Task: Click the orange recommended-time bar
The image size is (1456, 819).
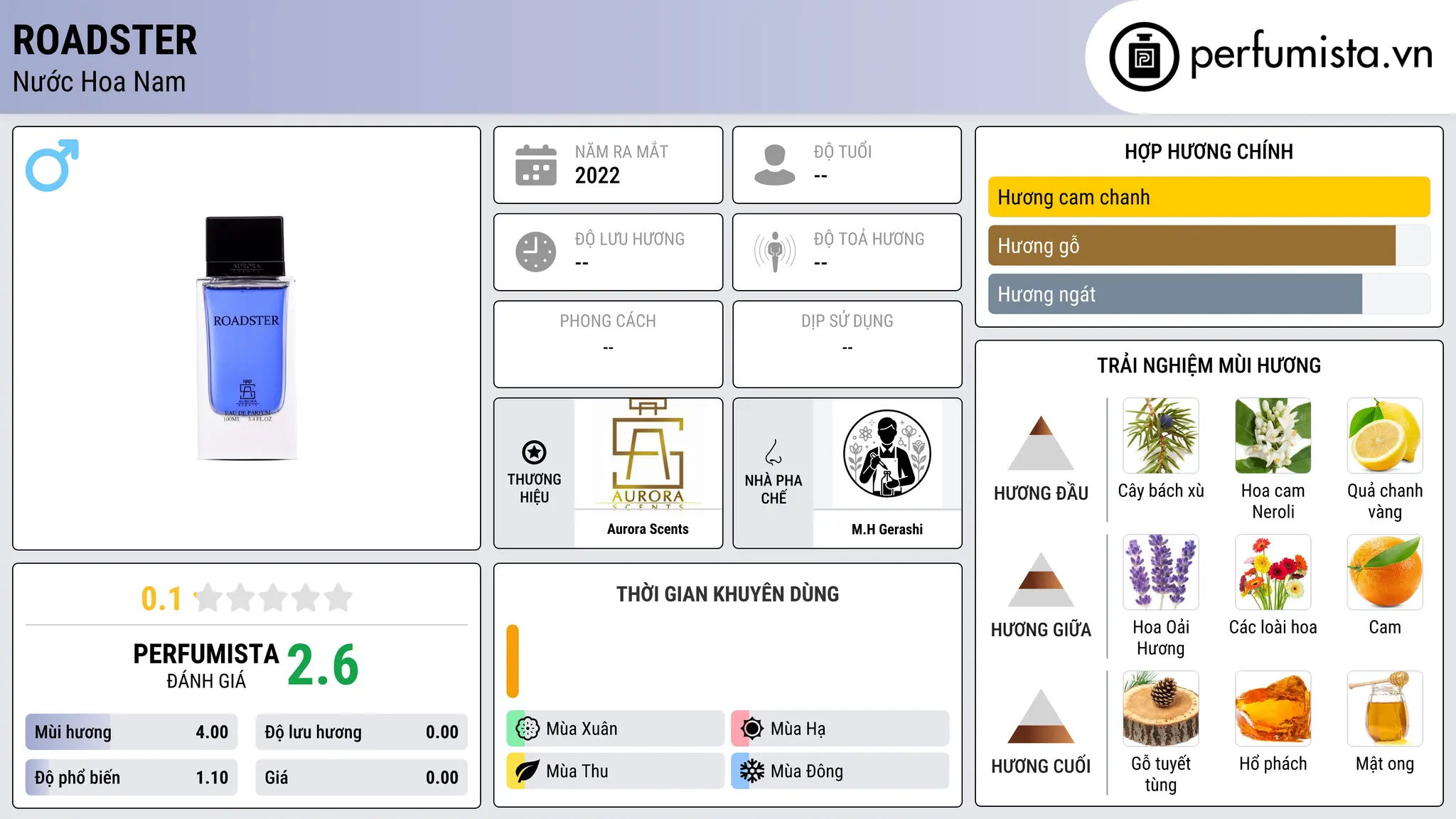Action: [x=513, y=661]
